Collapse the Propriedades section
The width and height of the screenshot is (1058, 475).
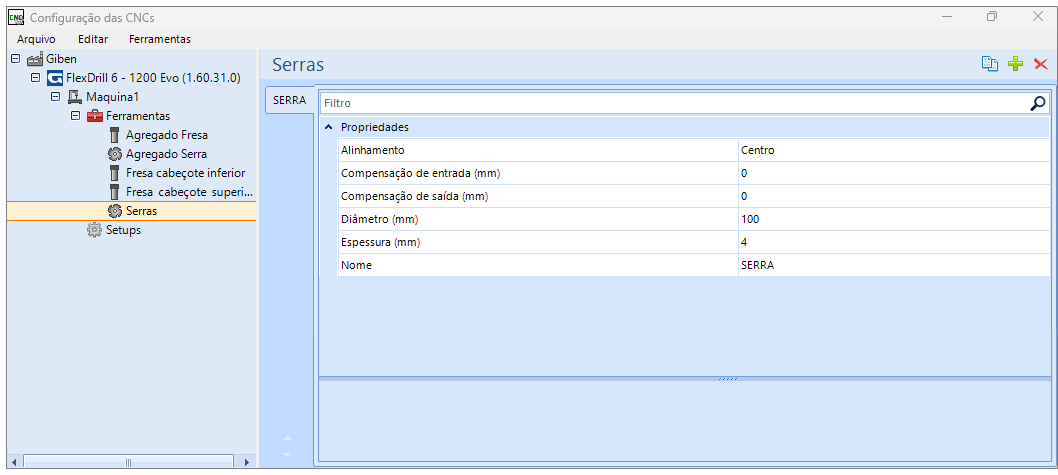tap(328, 127)
